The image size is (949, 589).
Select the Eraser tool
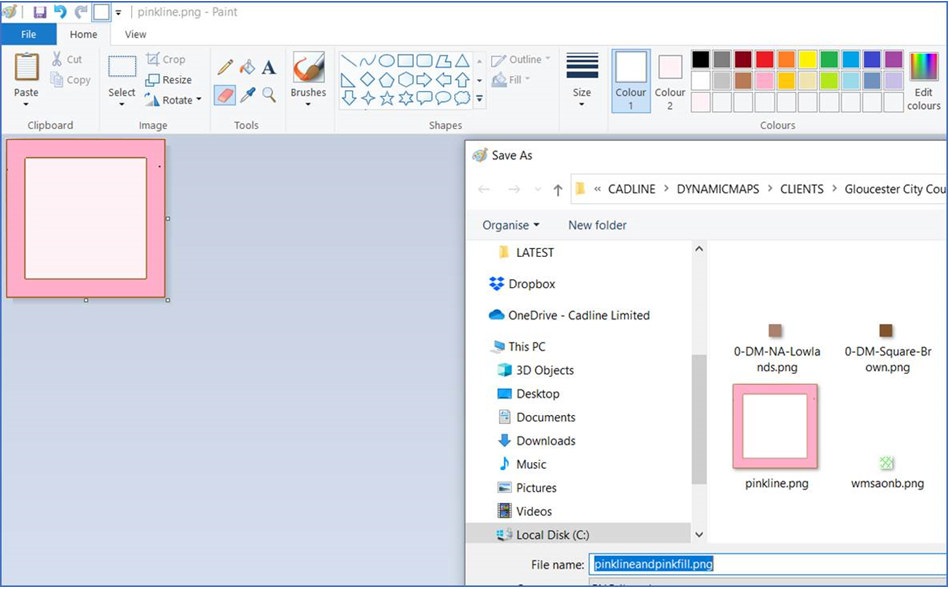pyautogui.click(x=225, y=95)
